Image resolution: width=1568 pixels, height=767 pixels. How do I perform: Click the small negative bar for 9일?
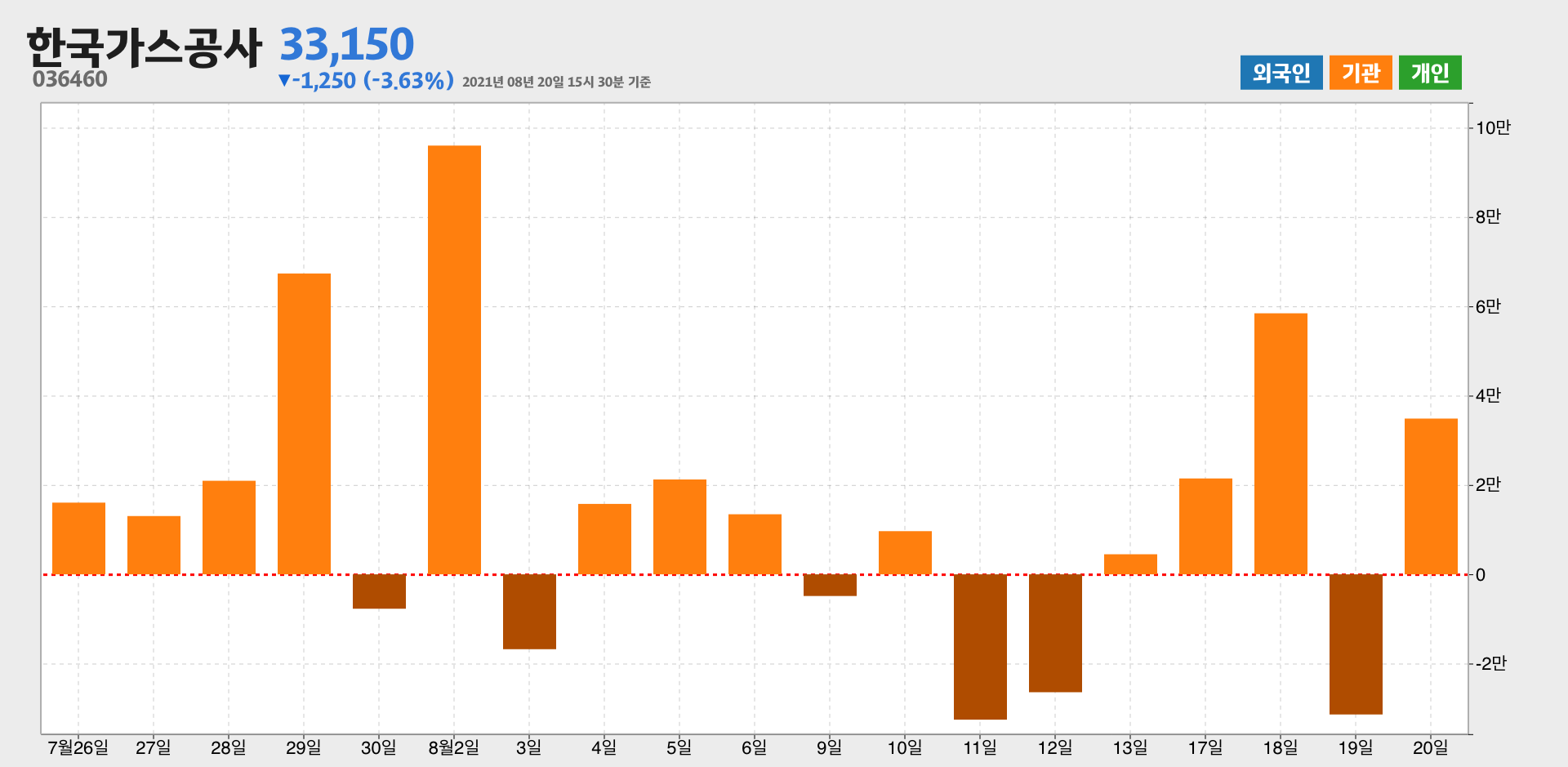pyautogui.click(x=830, y=585)
